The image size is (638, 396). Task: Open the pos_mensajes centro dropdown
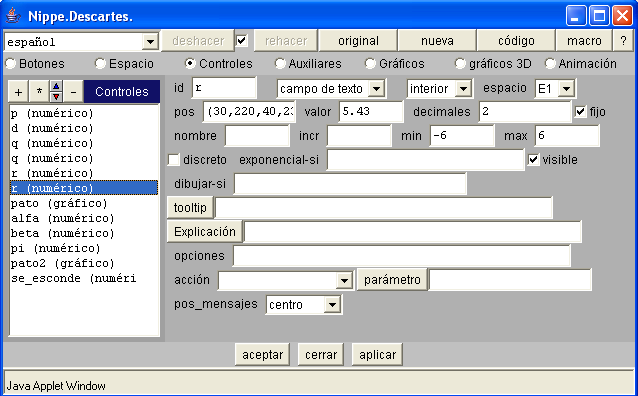332,304
